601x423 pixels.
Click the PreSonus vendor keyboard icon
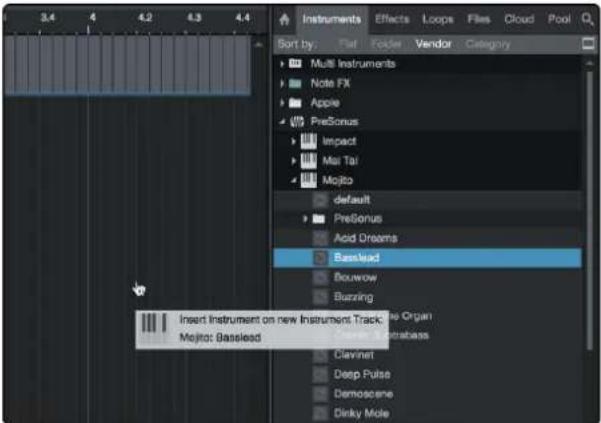point(297,122)
